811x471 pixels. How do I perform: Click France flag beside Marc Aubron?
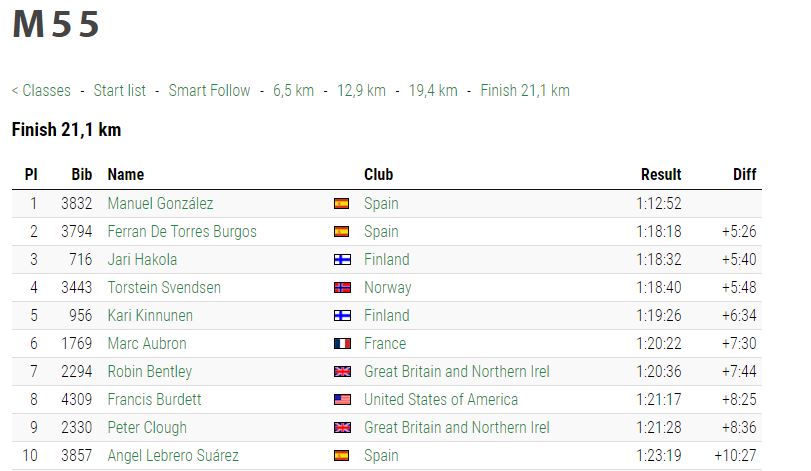coord(342,344)
